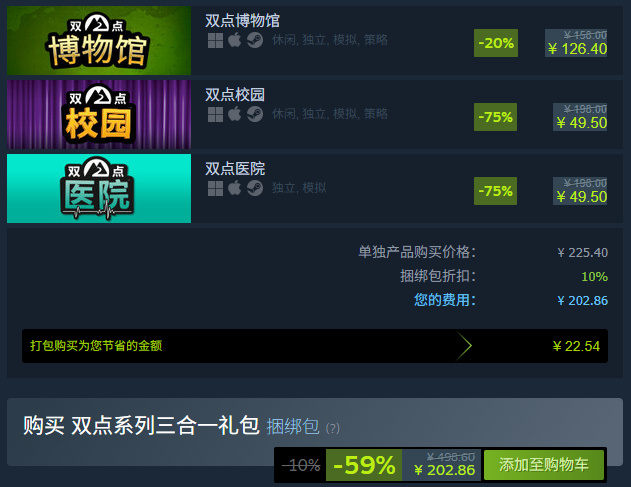
Task: Click the -20% discount badge
Action: coord(496,43)
